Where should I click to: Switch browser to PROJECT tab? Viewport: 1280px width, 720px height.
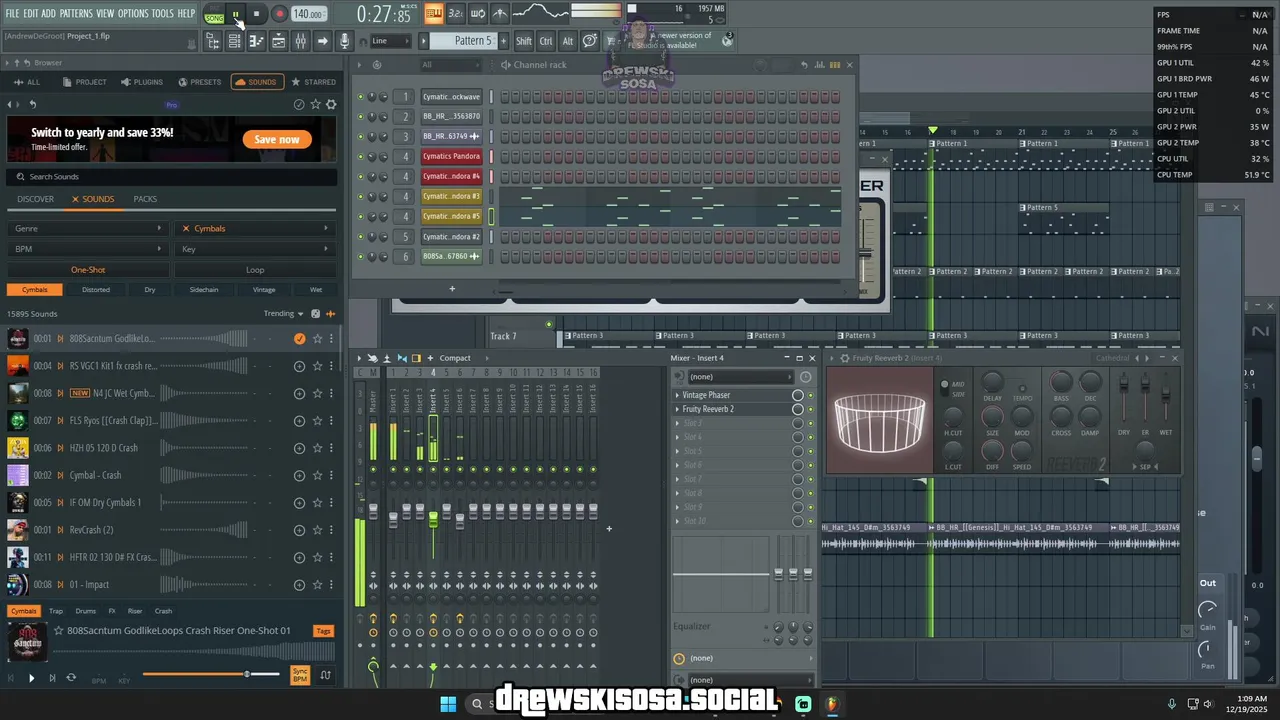[x=84, y=82]
